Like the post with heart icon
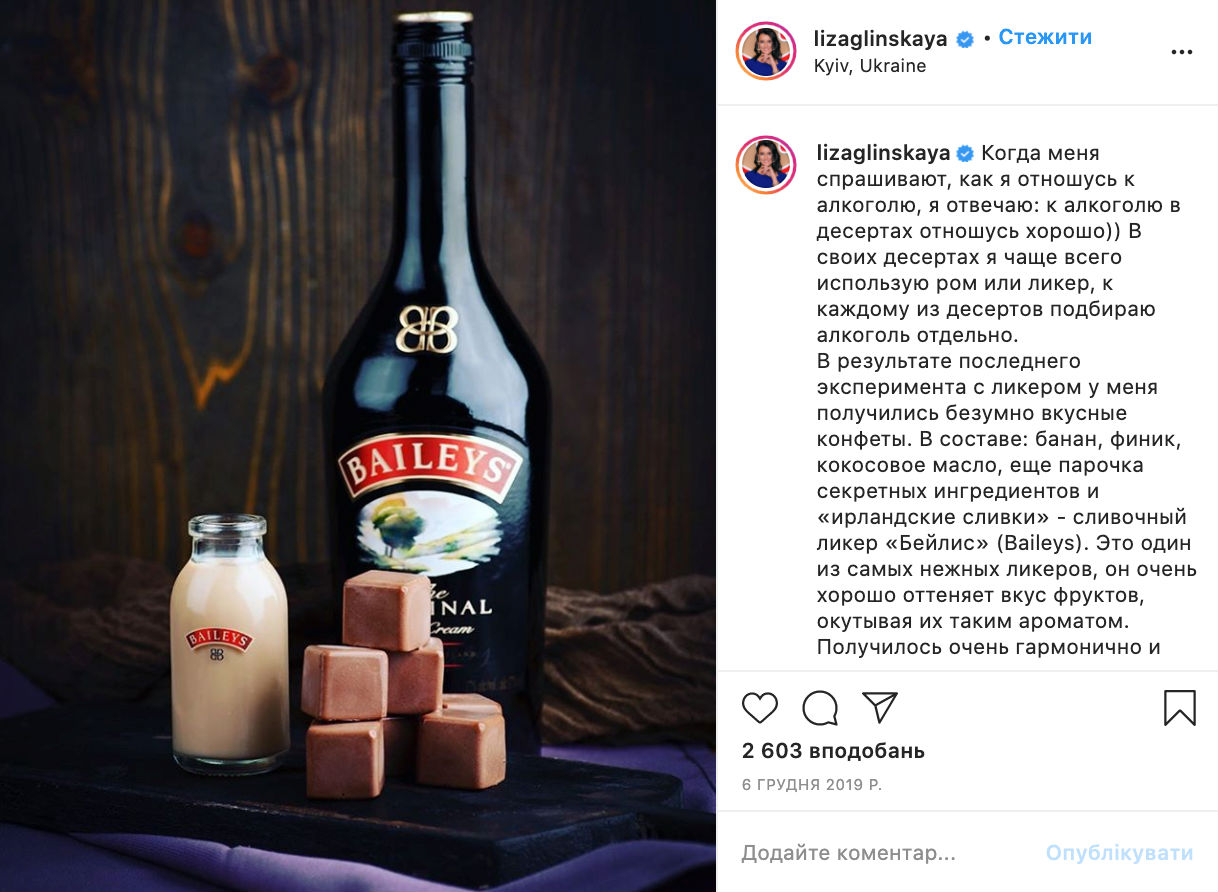Image resolution: width=1218 pixels, height=892 pixels. point(760,707)
